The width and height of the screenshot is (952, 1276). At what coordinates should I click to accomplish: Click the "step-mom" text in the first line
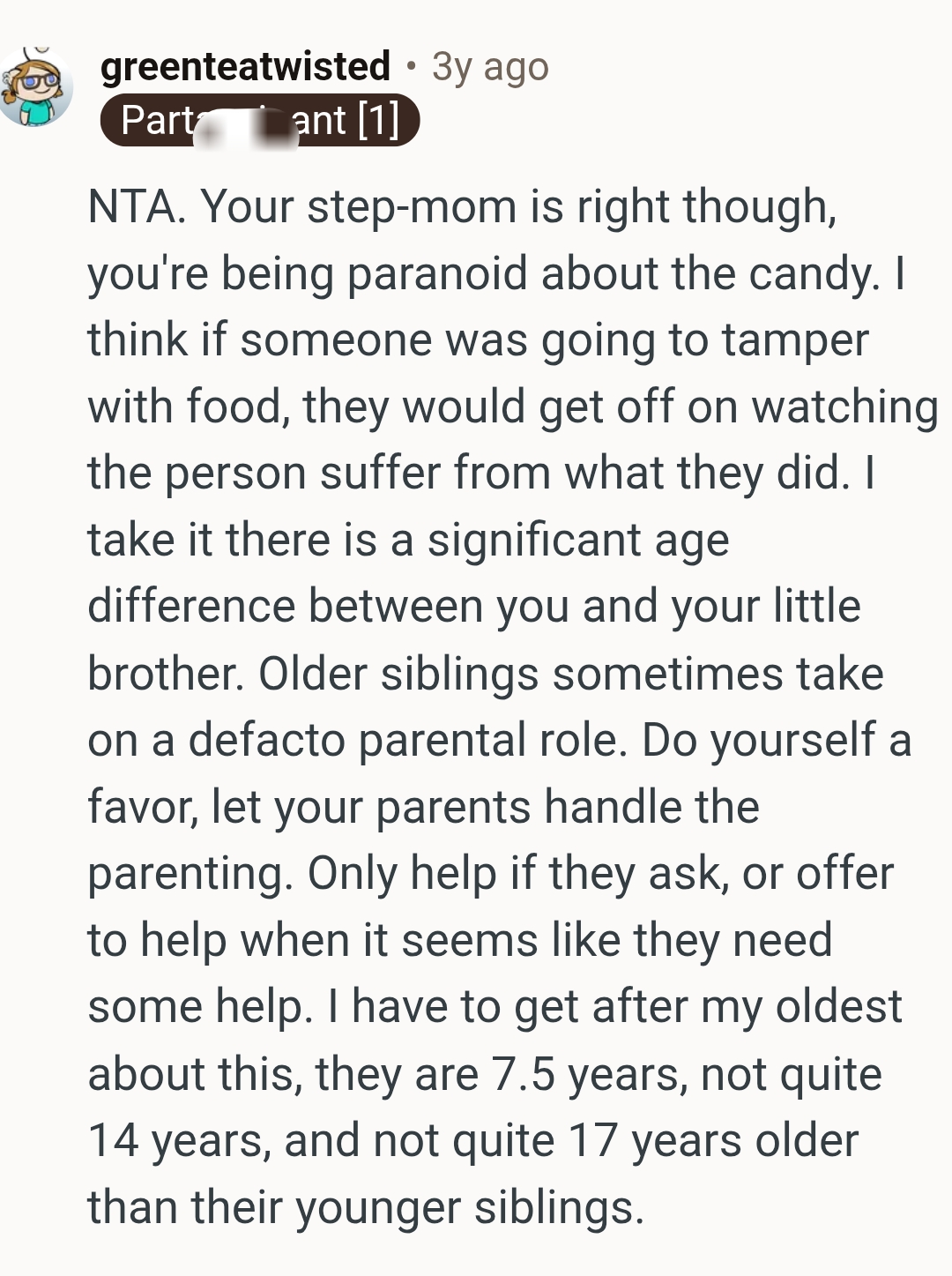(412, 207)
